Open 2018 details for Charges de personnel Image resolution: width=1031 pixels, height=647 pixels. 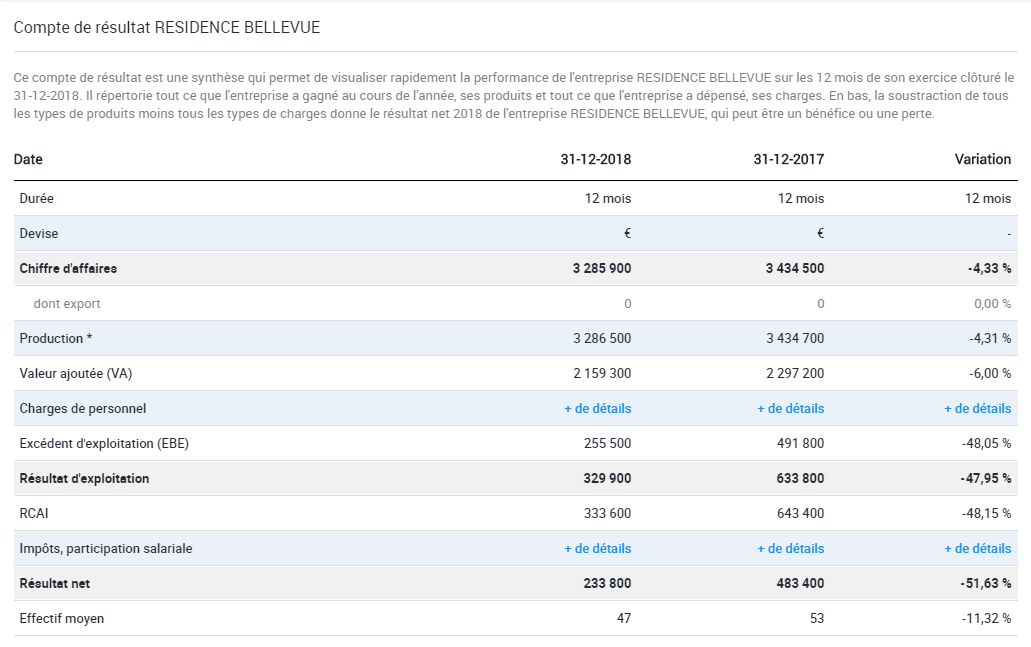(597, 408)
